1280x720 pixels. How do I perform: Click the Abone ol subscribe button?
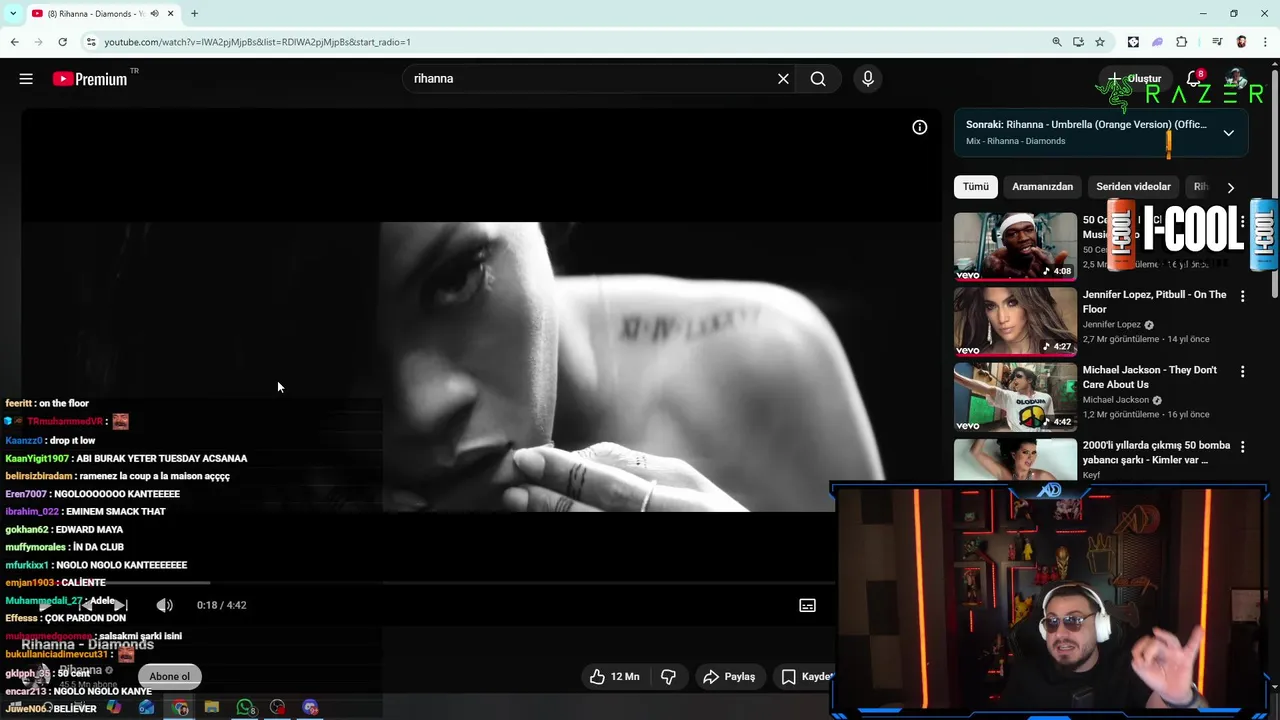coord(169,677)
